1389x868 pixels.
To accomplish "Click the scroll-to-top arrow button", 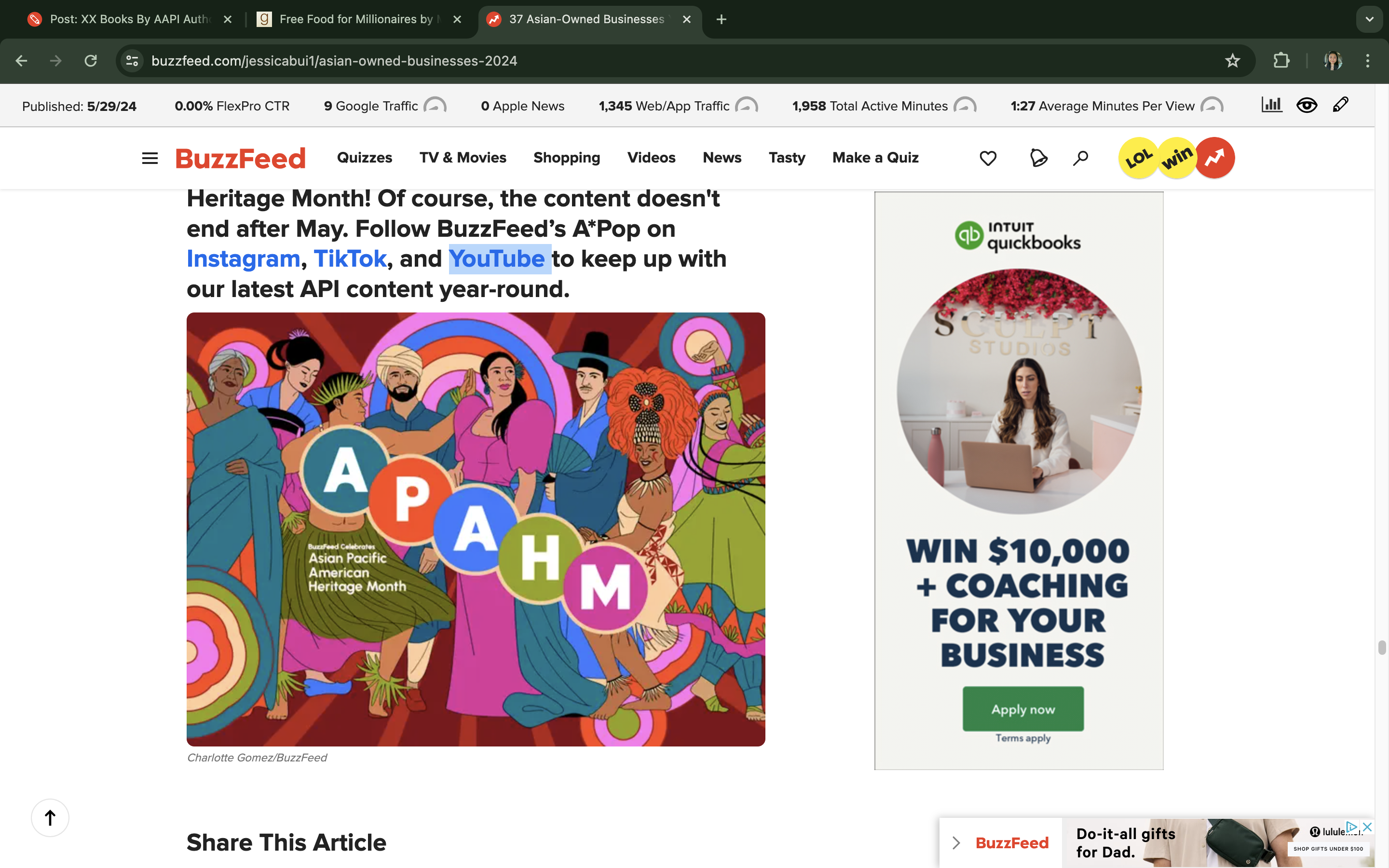I will pyautogui.click(x=50, y=817).
